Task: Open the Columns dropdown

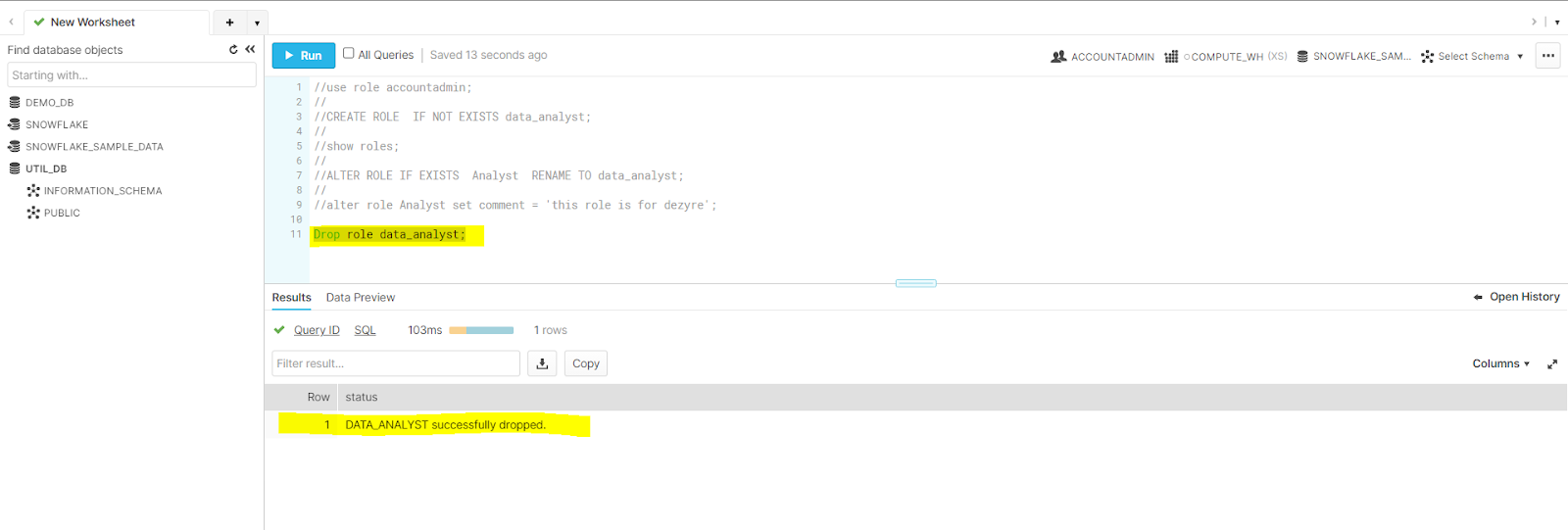Action: (x=1500, y=363)
